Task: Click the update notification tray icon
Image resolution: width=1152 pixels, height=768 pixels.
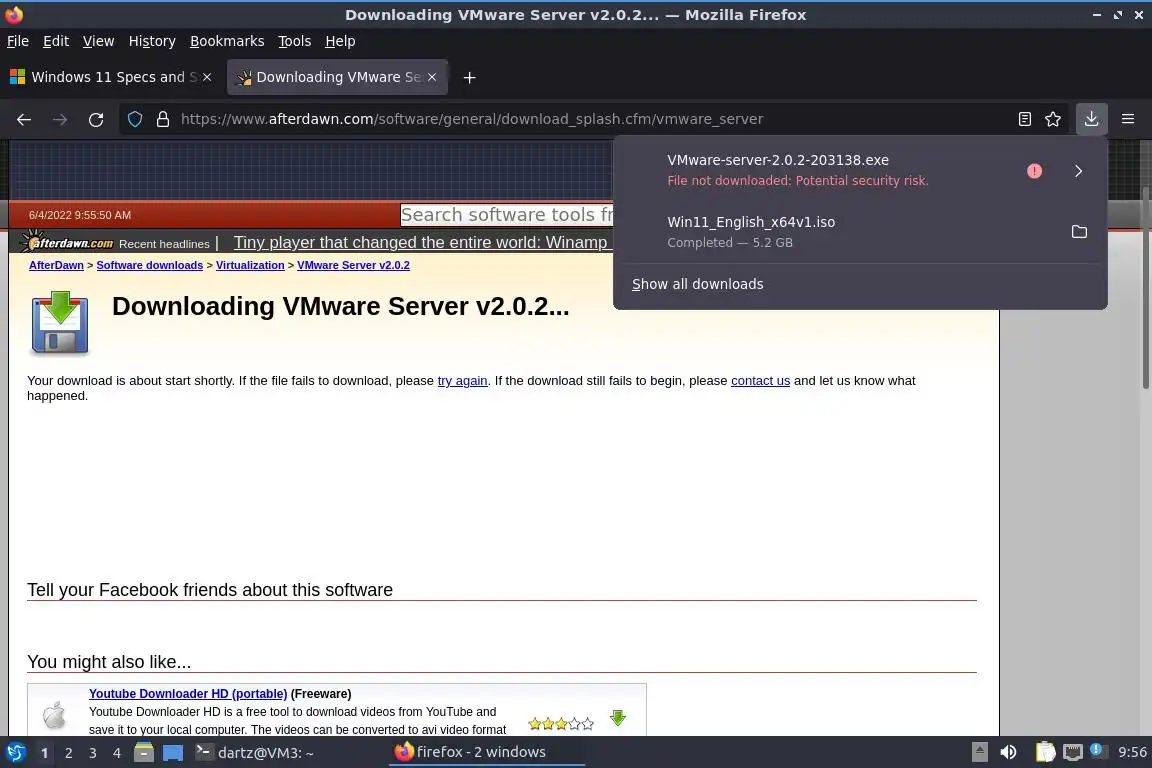Action: tap(1097, 750)
